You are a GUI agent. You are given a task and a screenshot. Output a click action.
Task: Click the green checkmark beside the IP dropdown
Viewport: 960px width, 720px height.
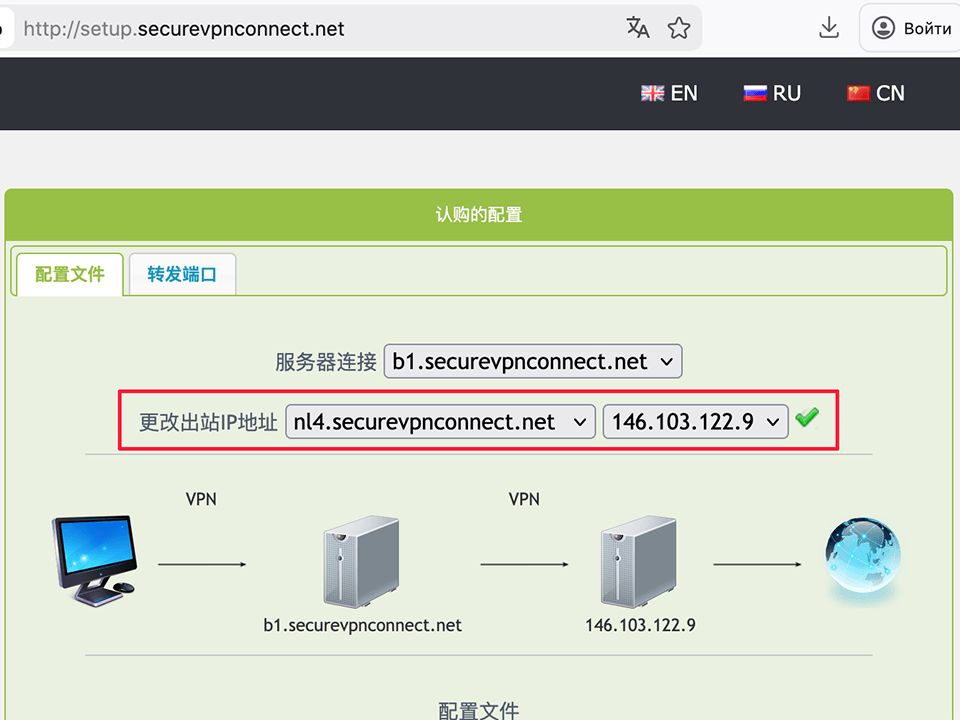[807, 418]
